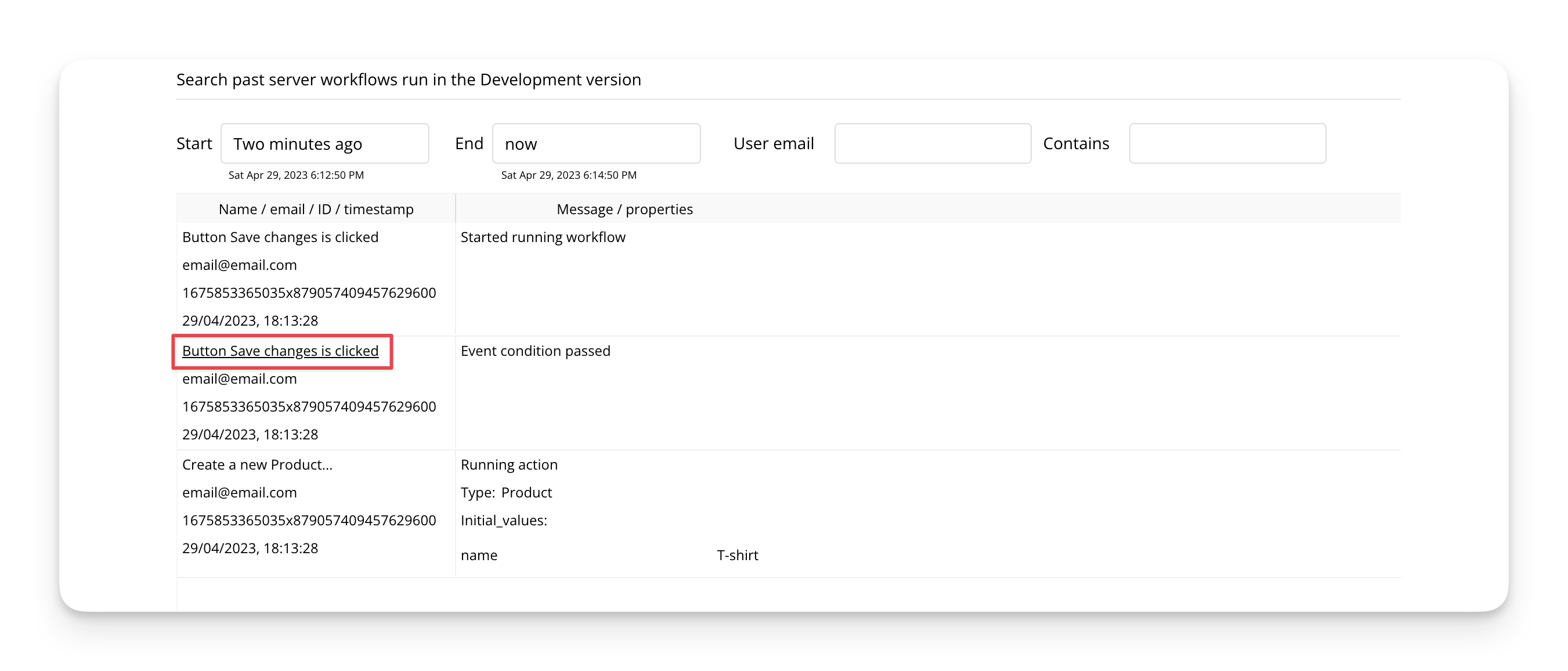This screenshot has width=1568, height=671.
Task: Click first row's email@email.com text
Action: (x=239, y=265)
